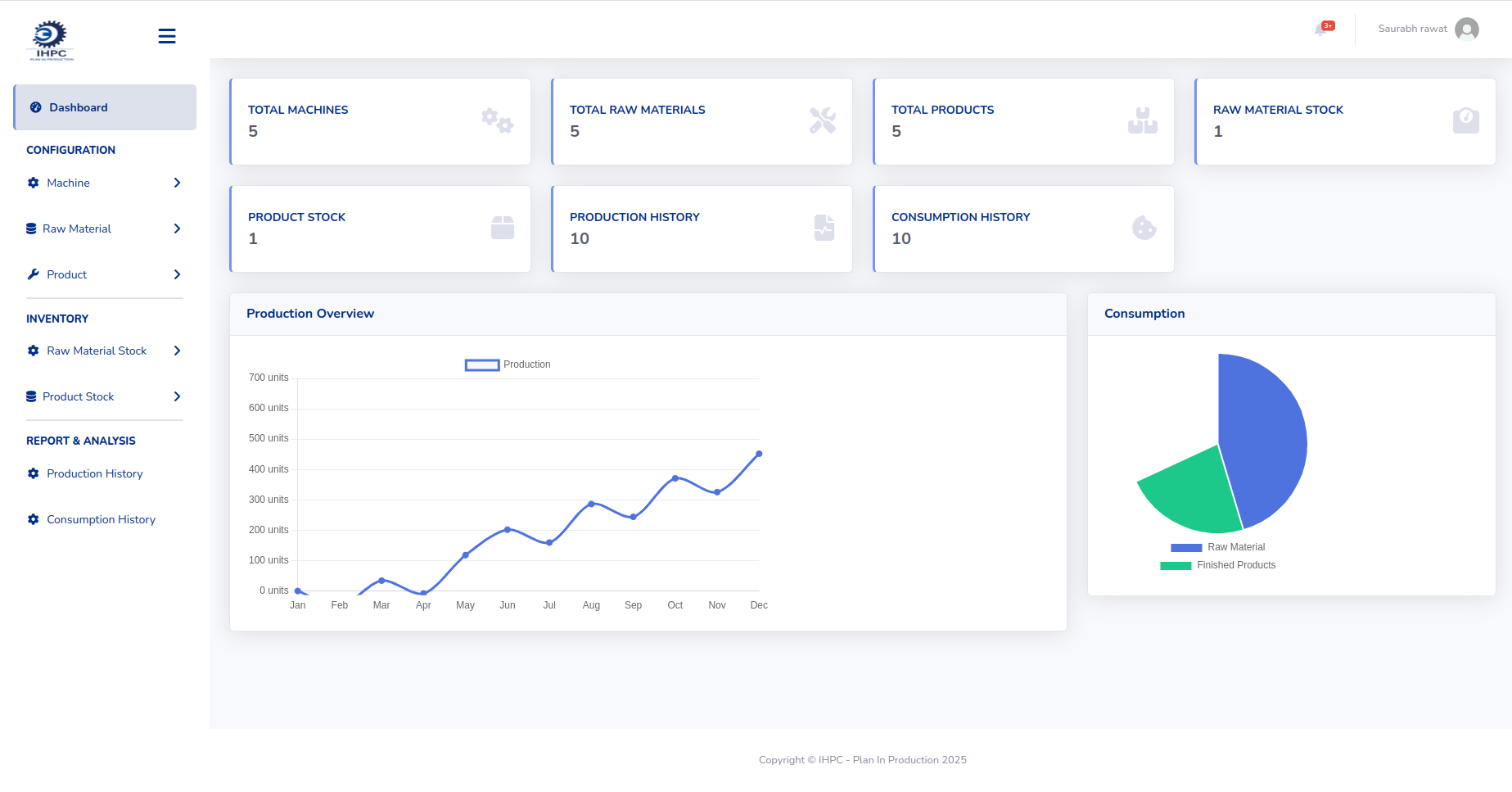Open Consumption History in sidebar

(x=101, y=520)
